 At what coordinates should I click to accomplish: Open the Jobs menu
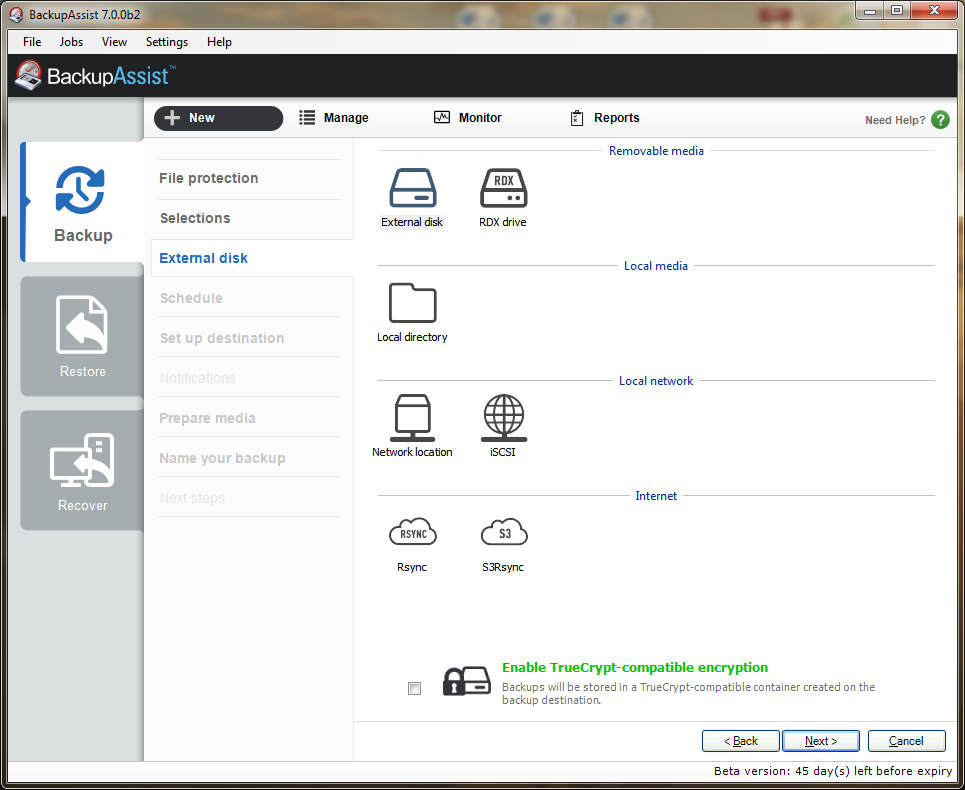tap(71, 42)
